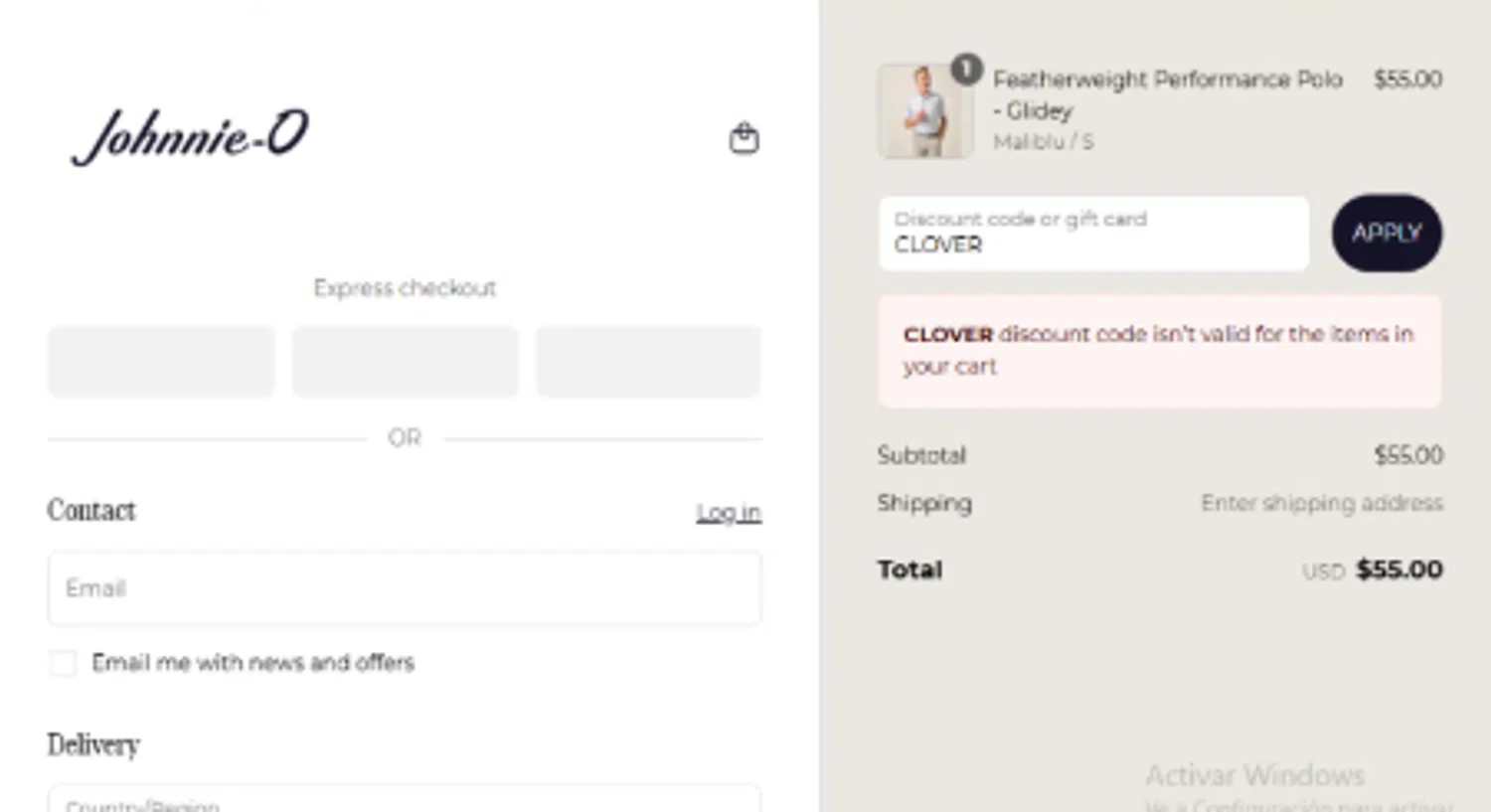Click the CLOVER invalid discount error message

pyautogui.click(x=1158, y=350)
